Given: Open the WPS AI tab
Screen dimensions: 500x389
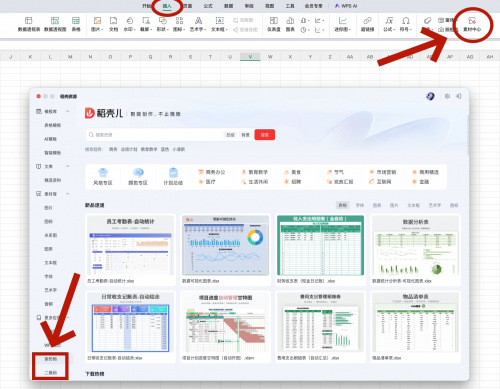Looking at the screenshot, I should (x=346, y=6).
